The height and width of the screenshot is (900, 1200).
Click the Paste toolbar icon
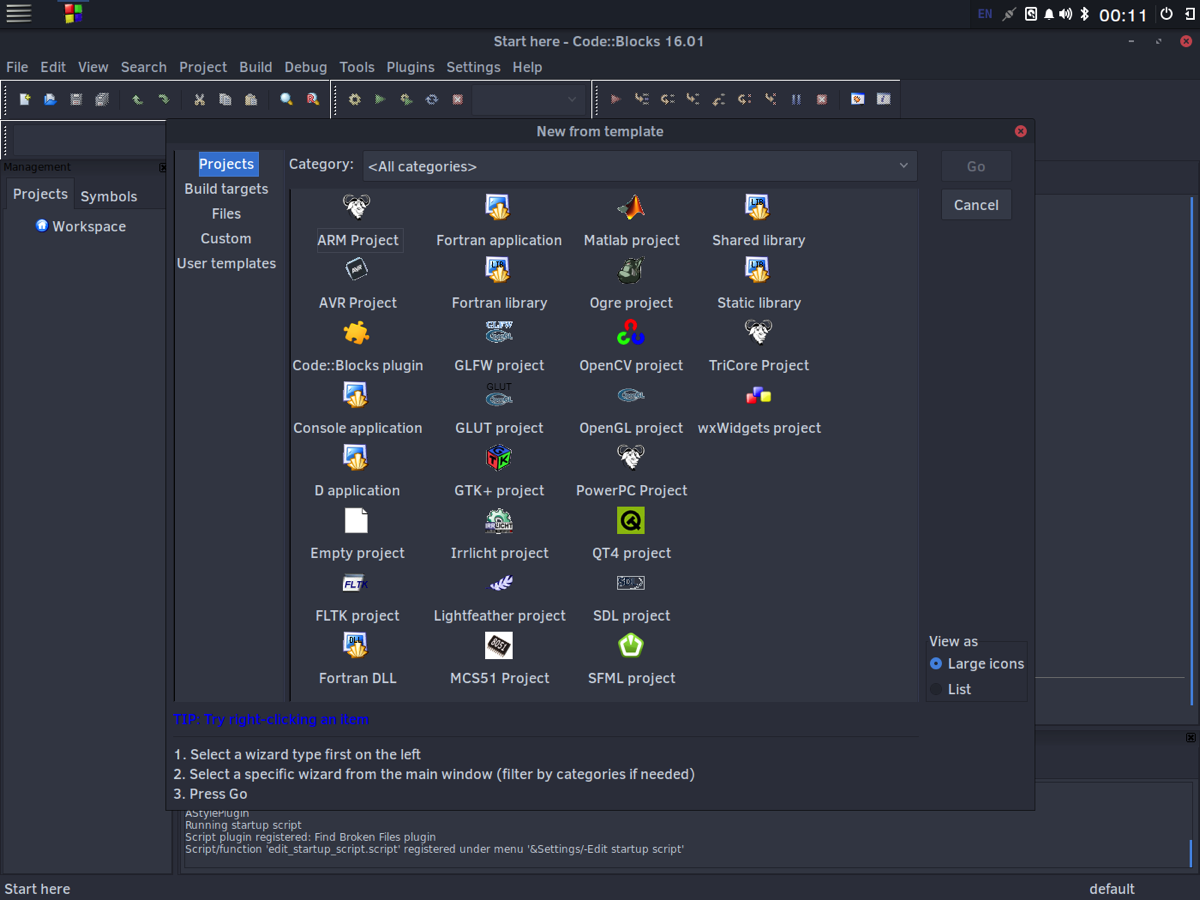[x=251, y=100]
